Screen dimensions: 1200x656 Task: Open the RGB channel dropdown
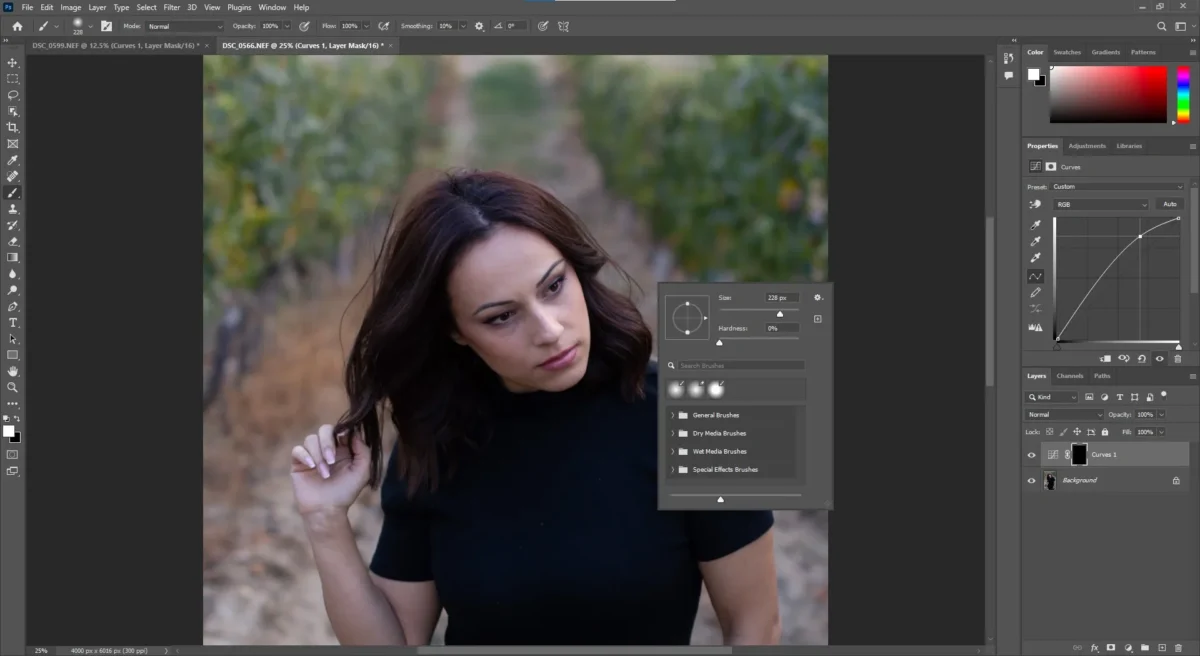(1101, 204)
